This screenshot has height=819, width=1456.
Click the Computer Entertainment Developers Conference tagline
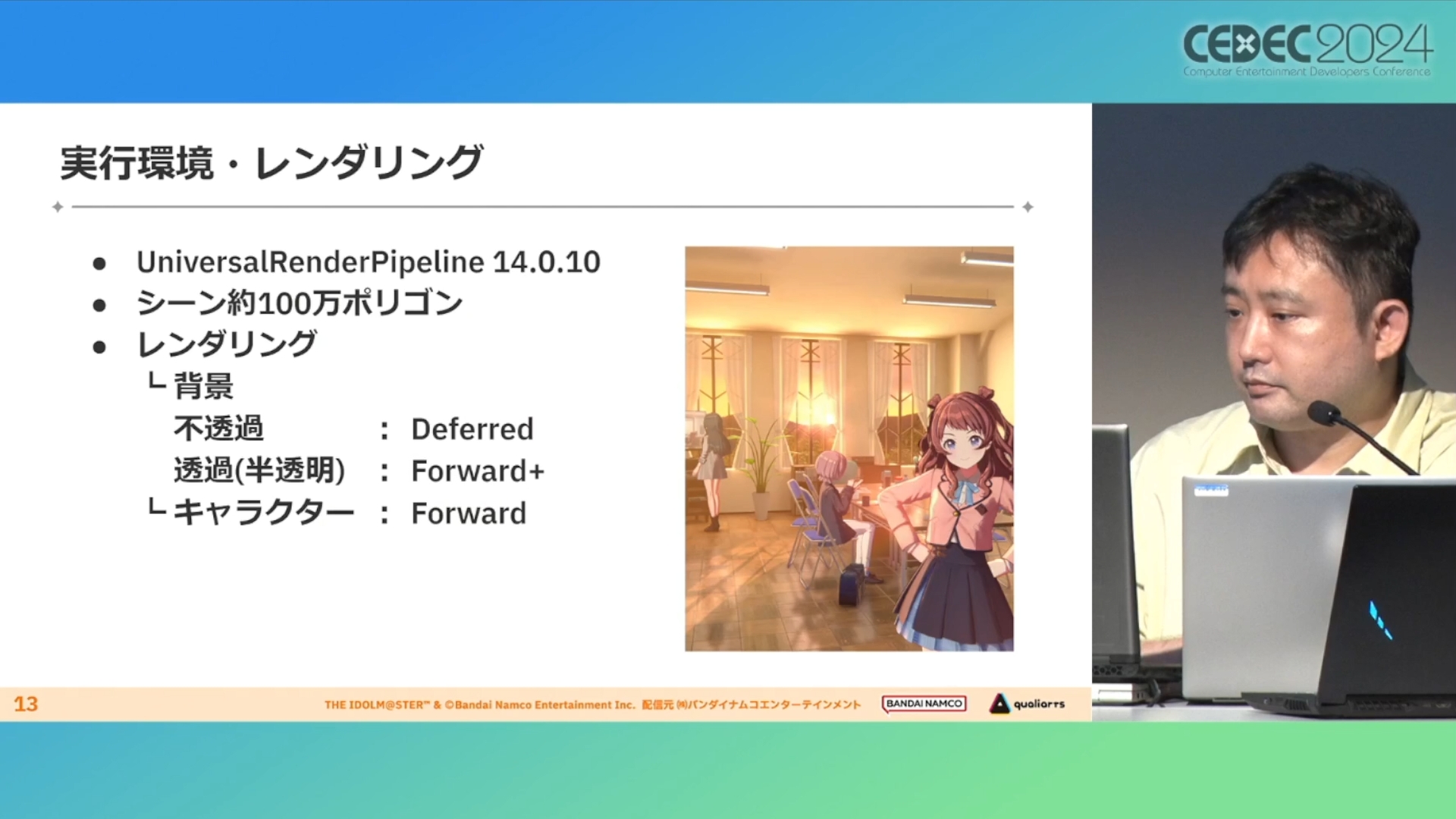1307,72
